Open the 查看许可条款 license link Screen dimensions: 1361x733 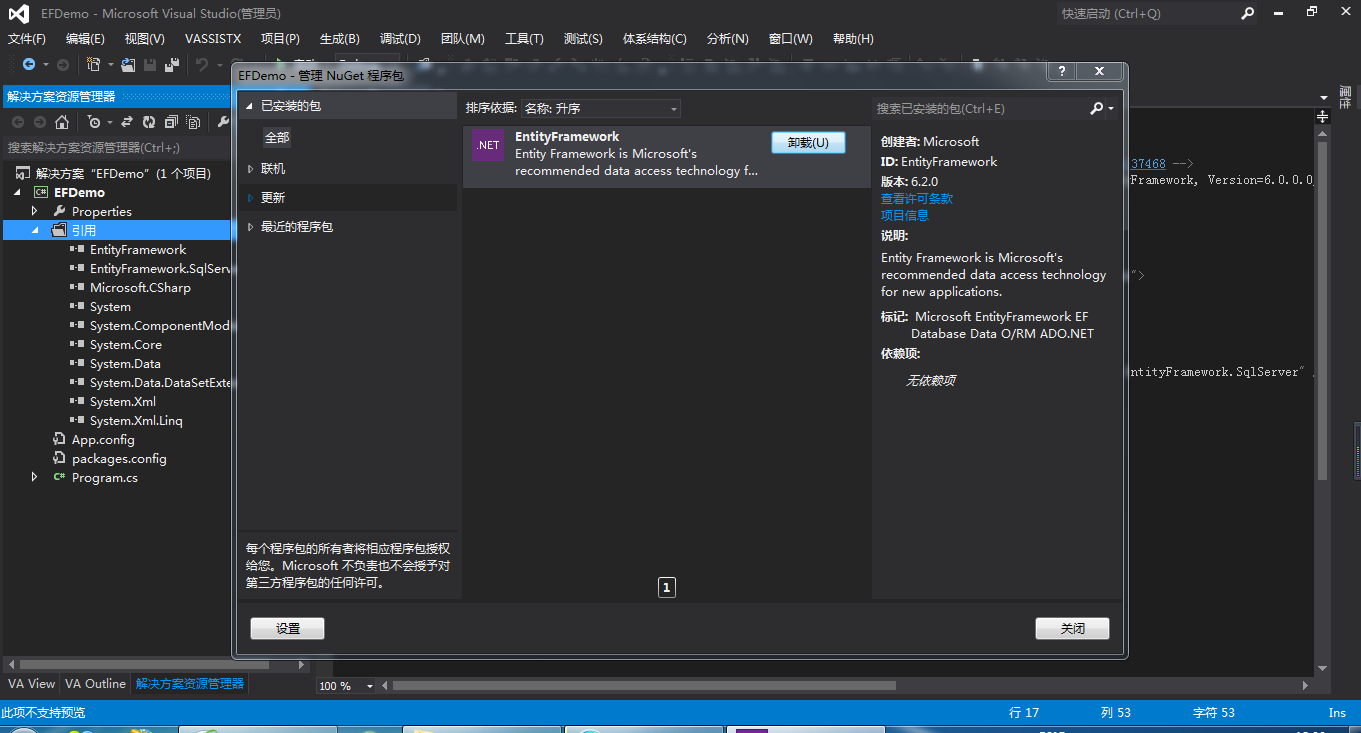tap(917, 198)
